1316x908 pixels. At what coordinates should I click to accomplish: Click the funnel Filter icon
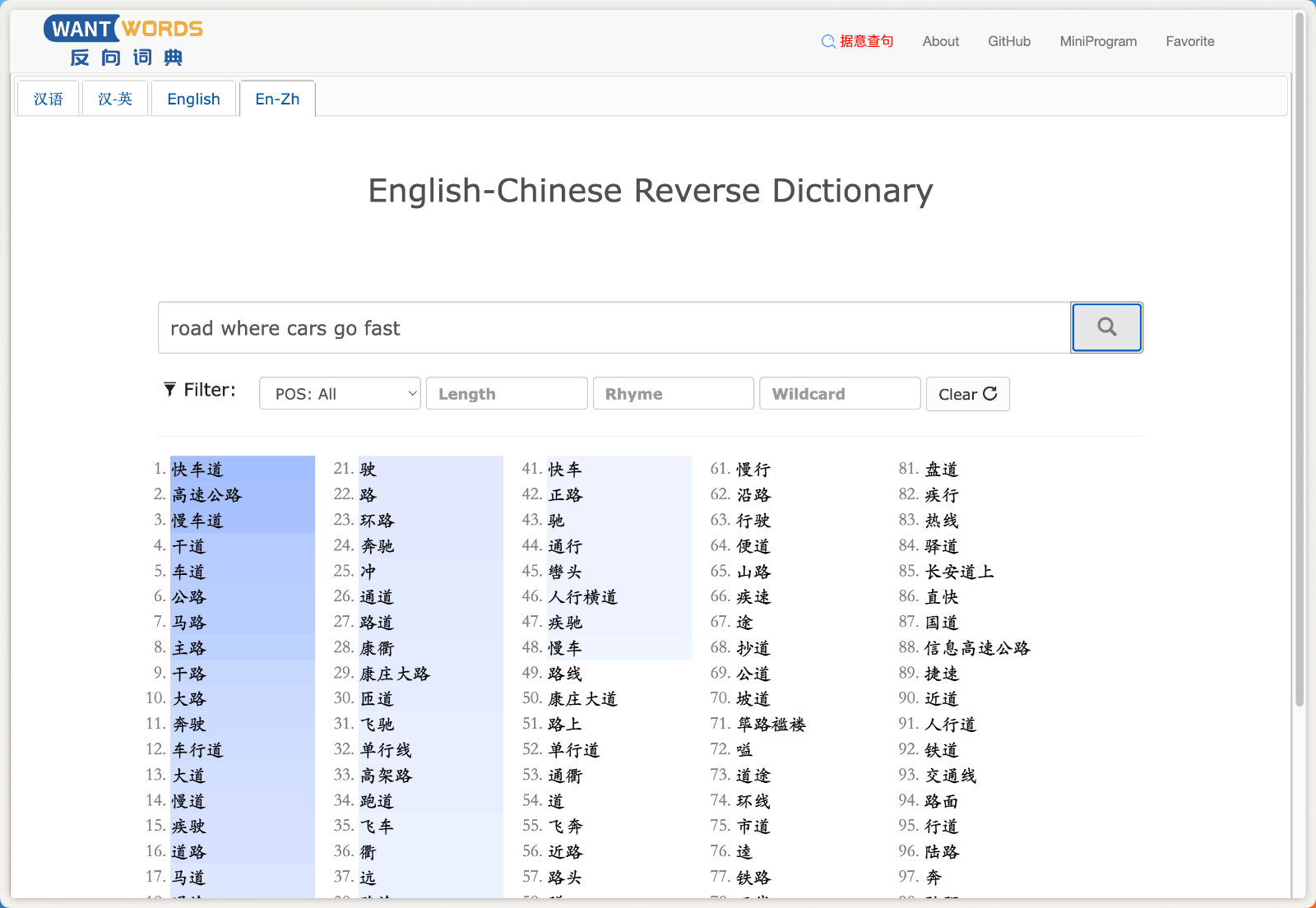tap(169, 390)
